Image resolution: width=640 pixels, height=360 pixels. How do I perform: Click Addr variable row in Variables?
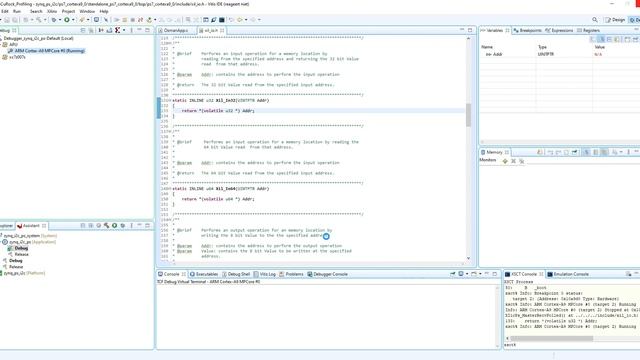(x=559, y=54)
